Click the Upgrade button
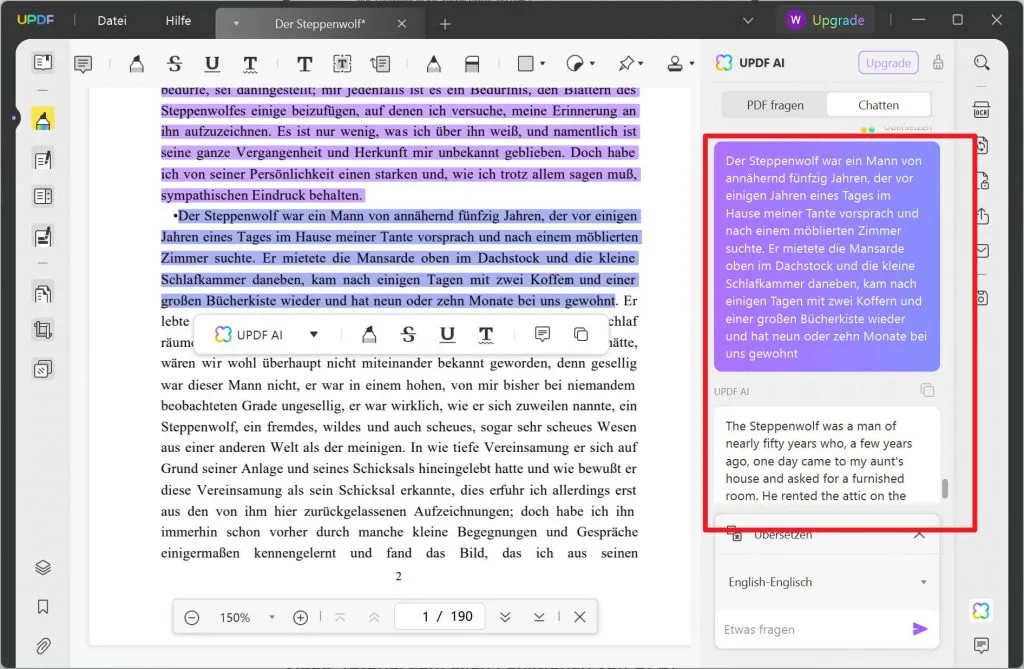 click(x=826, y=19)
